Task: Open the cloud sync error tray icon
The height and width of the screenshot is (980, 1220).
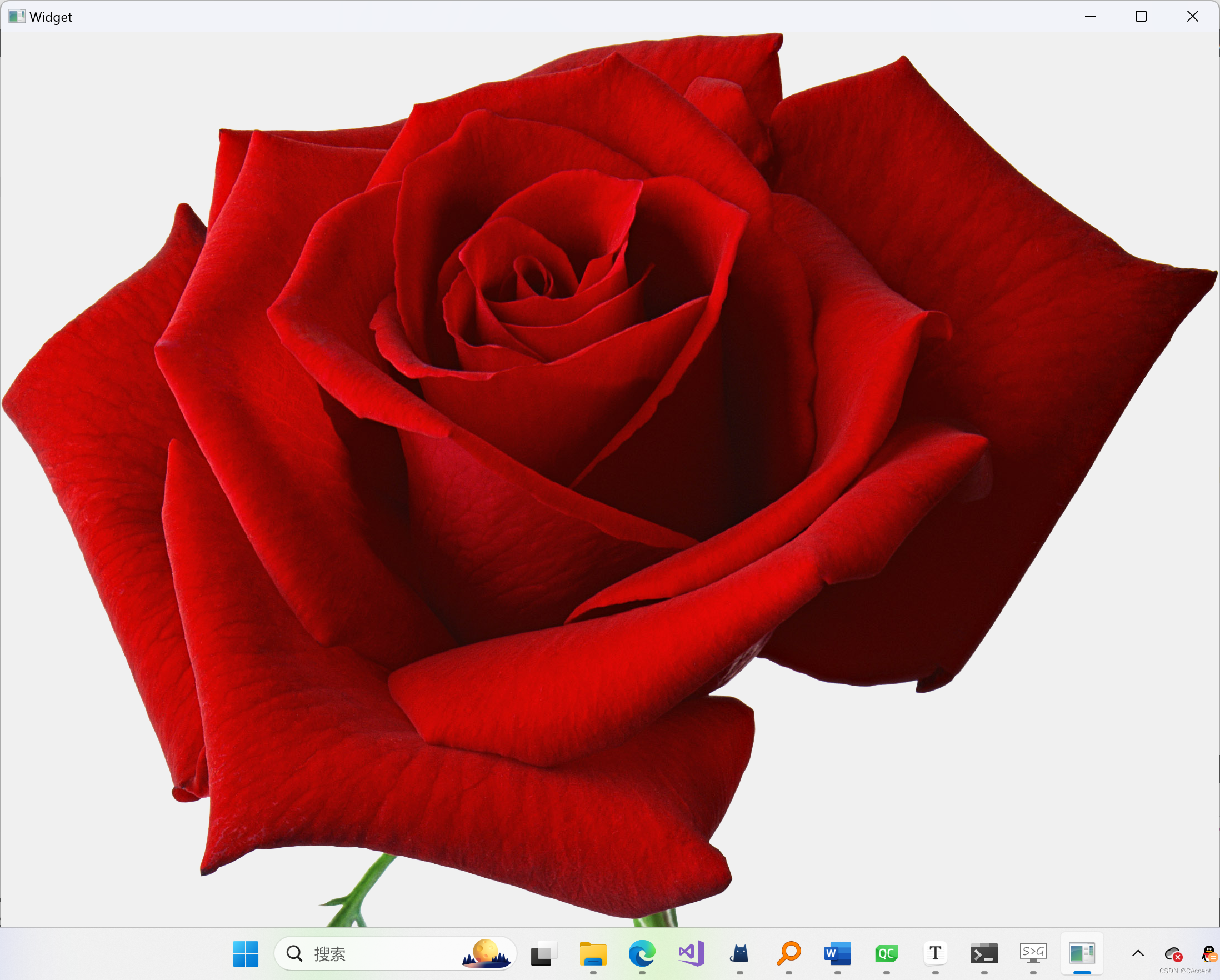Action: 1173,954
